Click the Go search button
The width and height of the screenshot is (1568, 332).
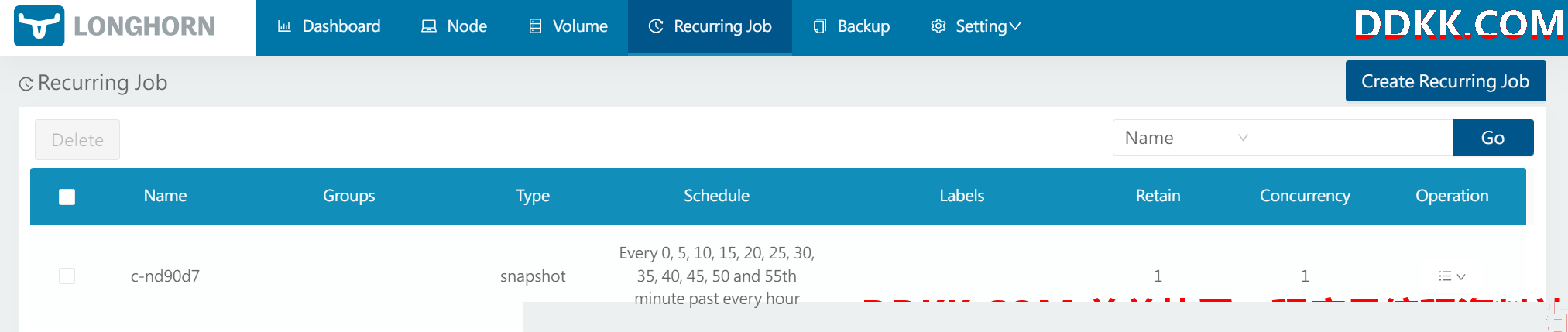[x=1493, y=138]
